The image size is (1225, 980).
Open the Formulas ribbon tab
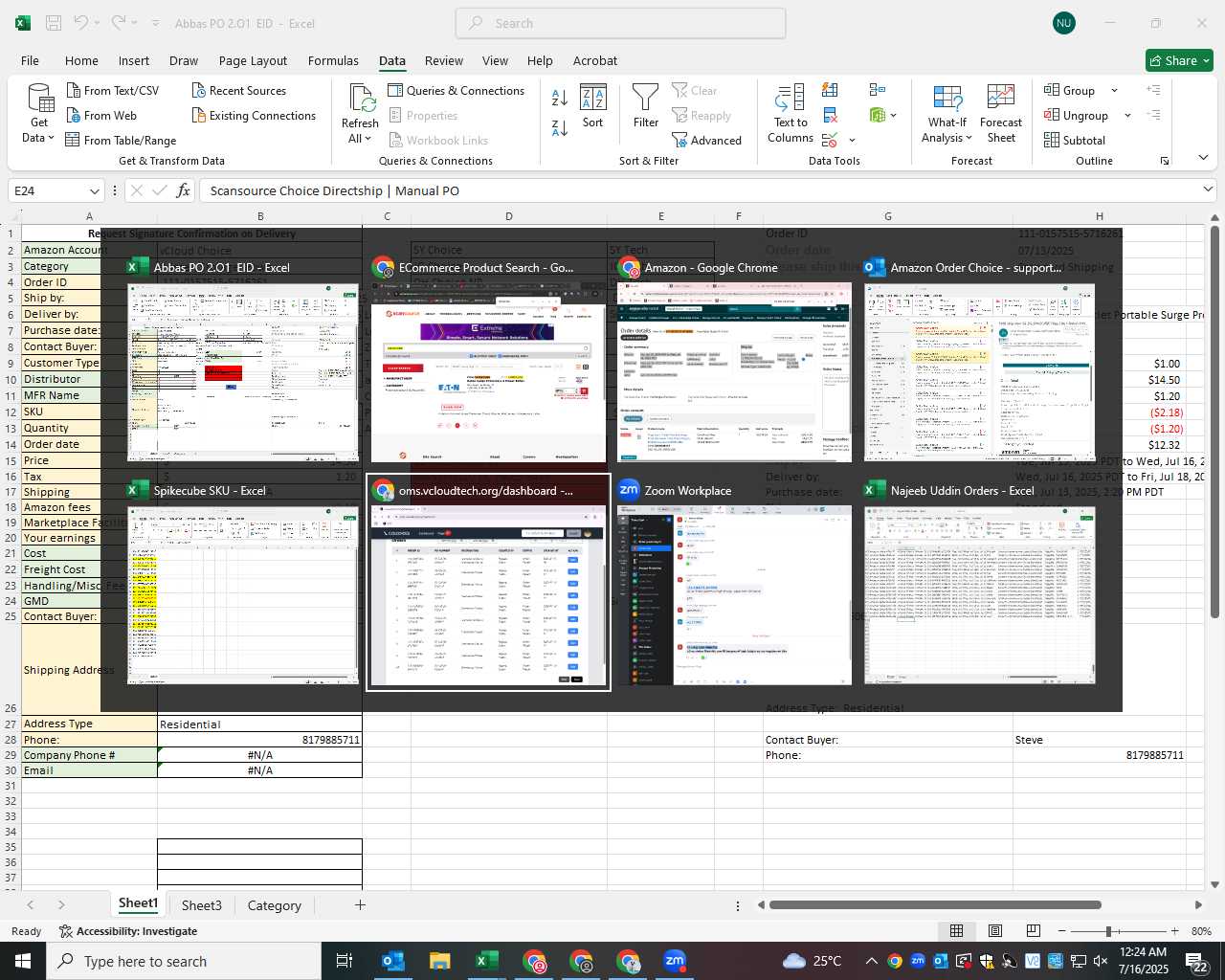pos(333,60)
